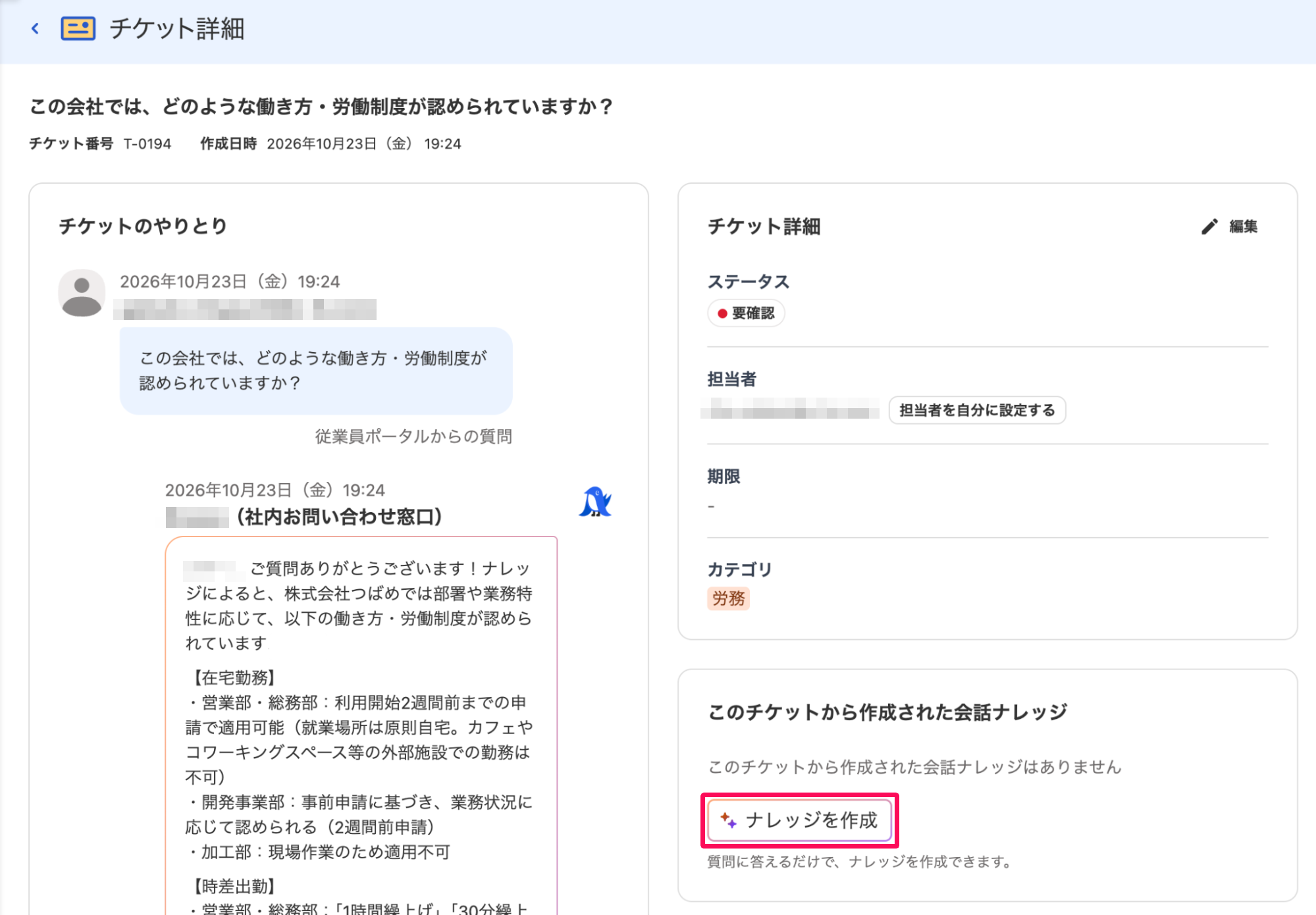Click the blue bird bot avatar

pos(595,502)
